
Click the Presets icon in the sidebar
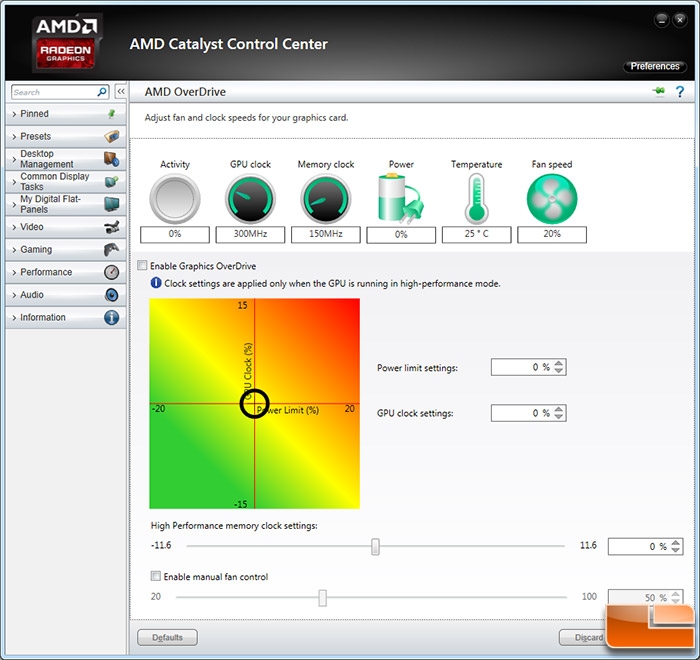coord(112,136)
